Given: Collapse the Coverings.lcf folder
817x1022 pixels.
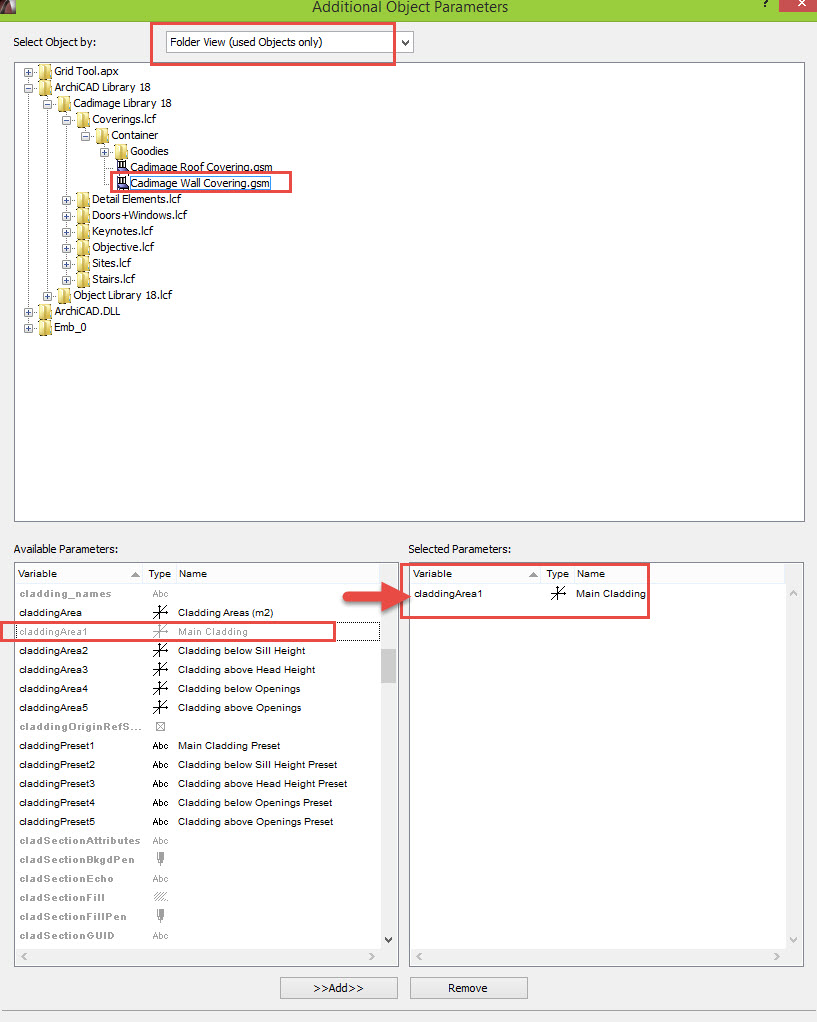Looking at the screenshot, I should (x=66, y=120).
